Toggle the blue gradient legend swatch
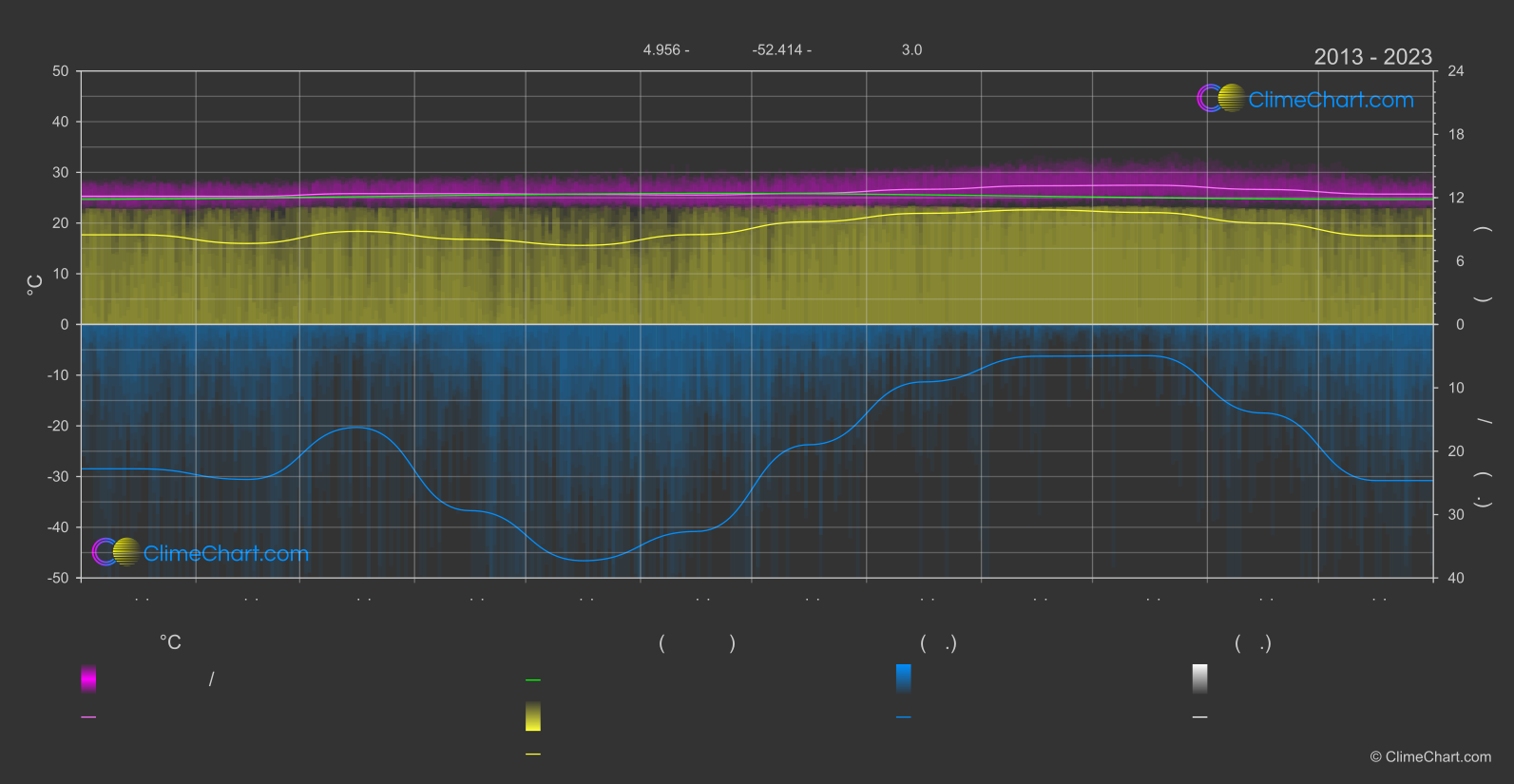1514x784 pixels. coord(904,679)
